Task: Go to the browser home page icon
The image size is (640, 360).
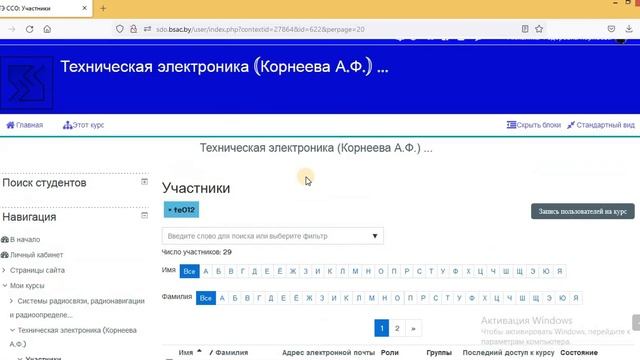Action: pos(47,29)
